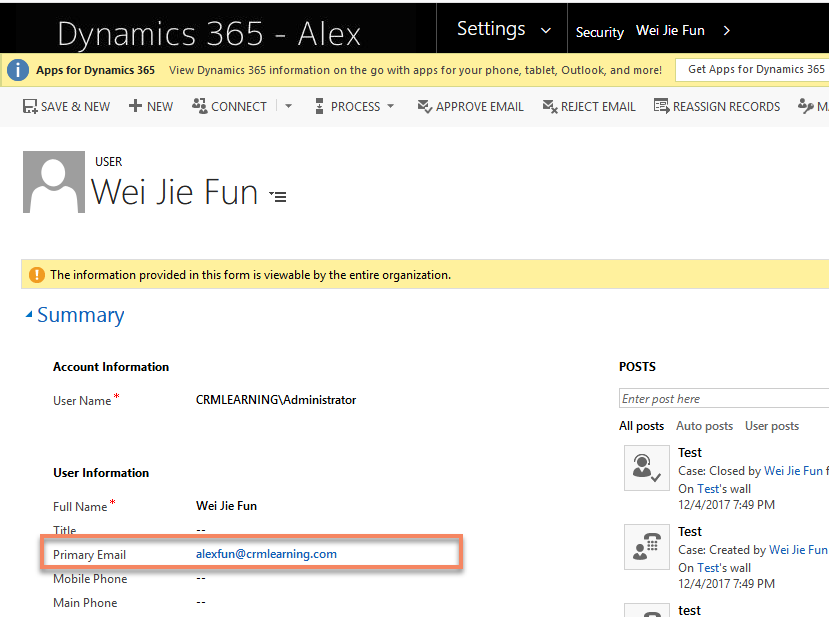Click the Enter post here field
The width and height of the screenshot is (829, 617).
tap(724, 399)
